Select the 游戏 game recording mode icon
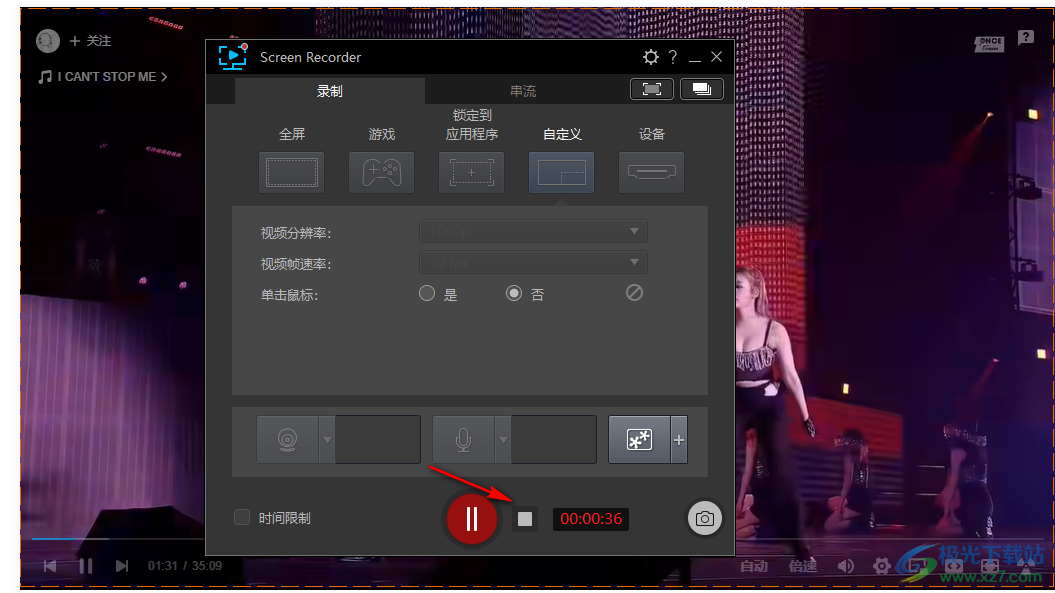The height and width of the screenshot is (593, 1055). 381,172
